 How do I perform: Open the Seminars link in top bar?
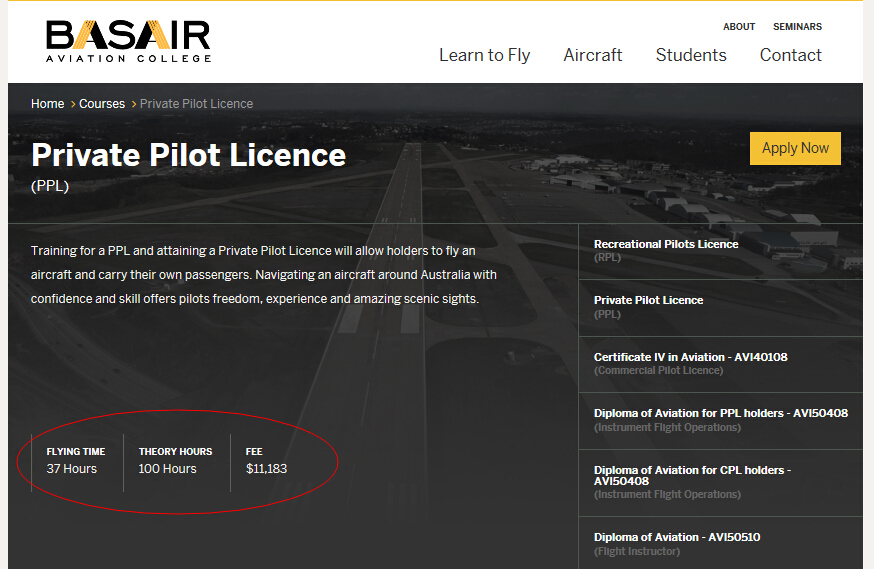797,27
